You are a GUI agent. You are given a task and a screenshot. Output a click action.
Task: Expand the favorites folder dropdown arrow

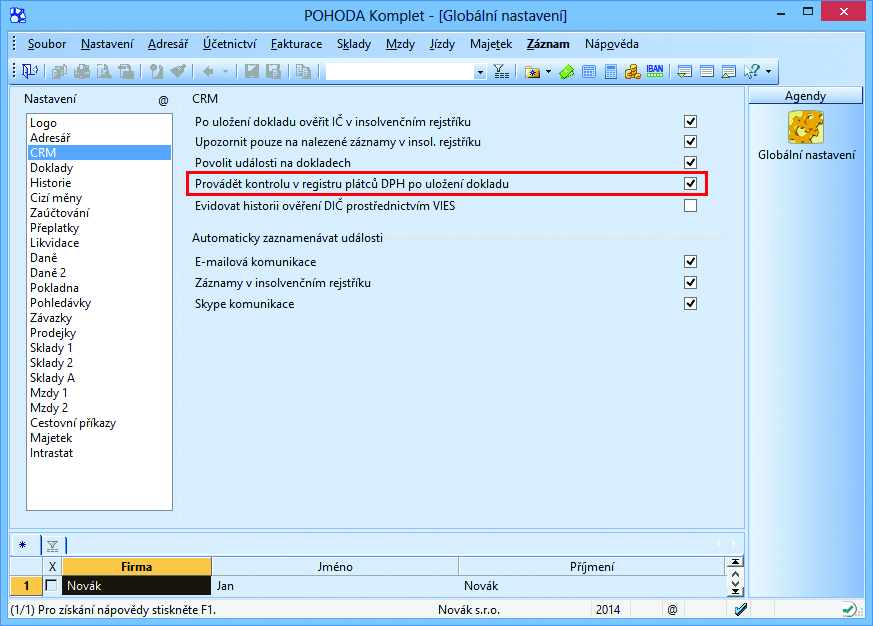[x=548, y=71]
